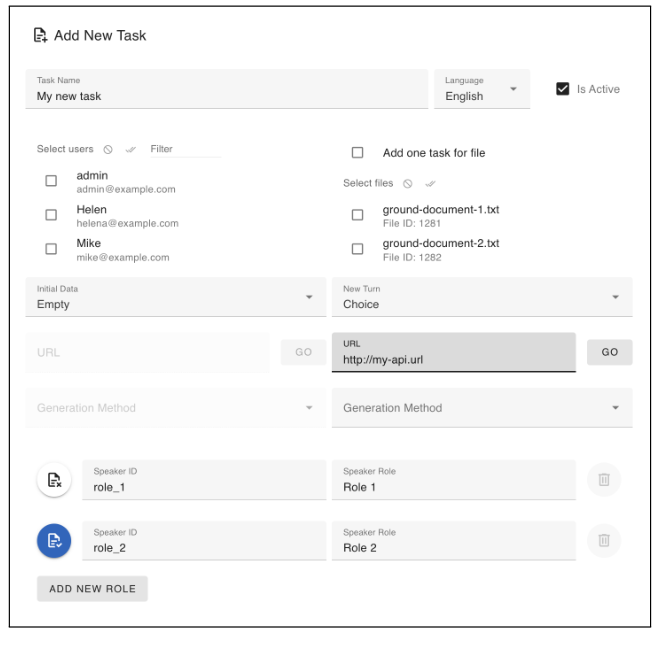The width and height of the screenshot is (659, 659).
Task: Delete Role 2 using its trash icon
Action: [603, 541]
